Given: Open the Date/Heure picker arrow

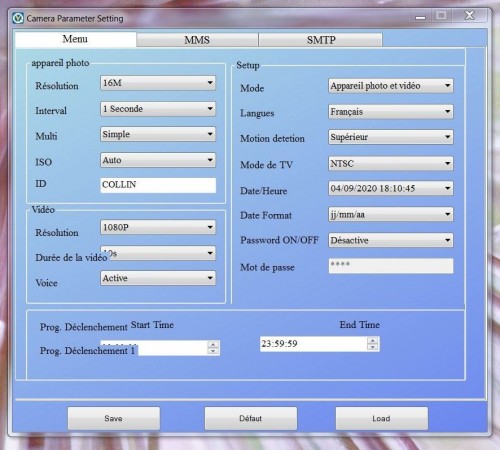Looking at the screenshot, I should click(448, 188).
